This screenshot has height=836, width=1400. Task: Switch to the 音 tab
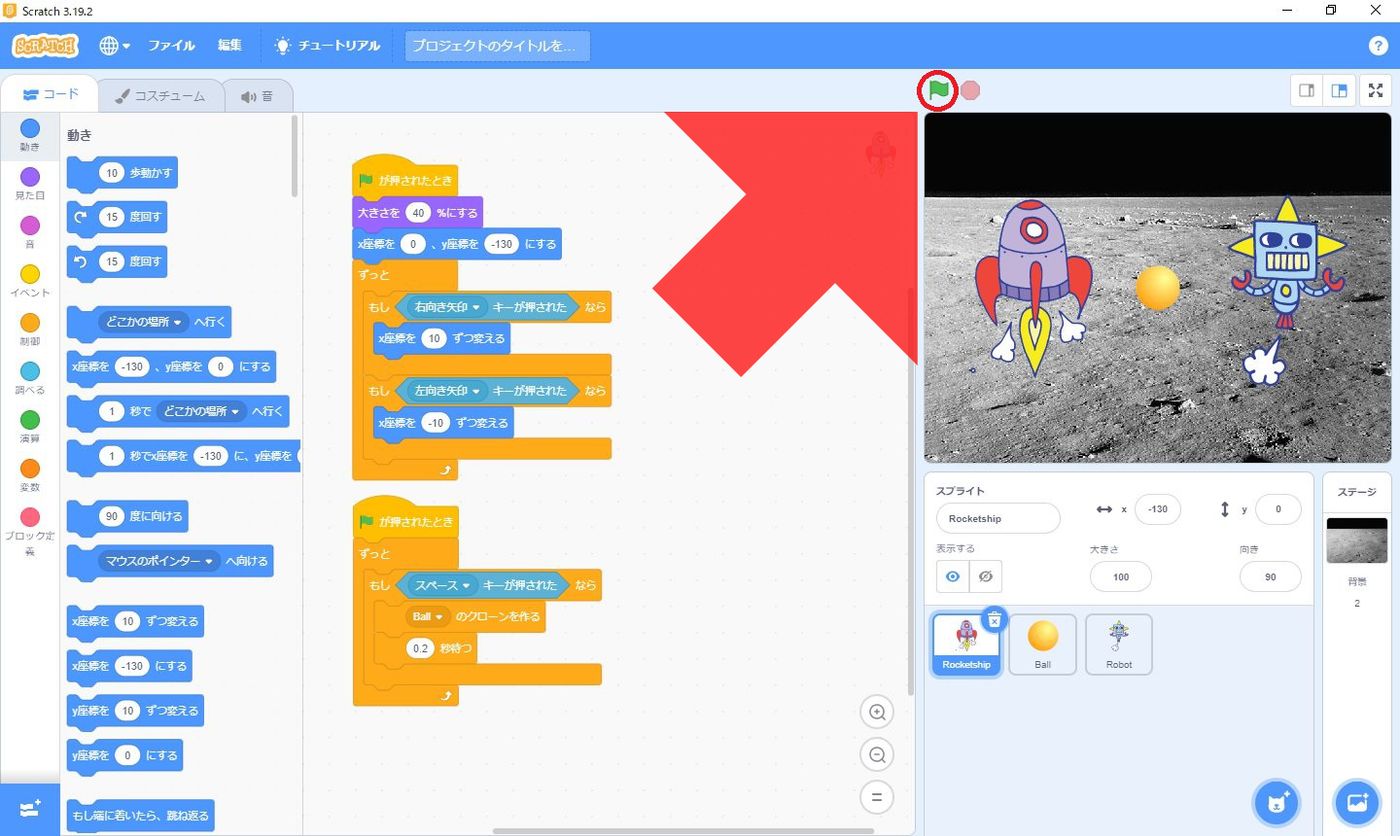pos(257,96)
